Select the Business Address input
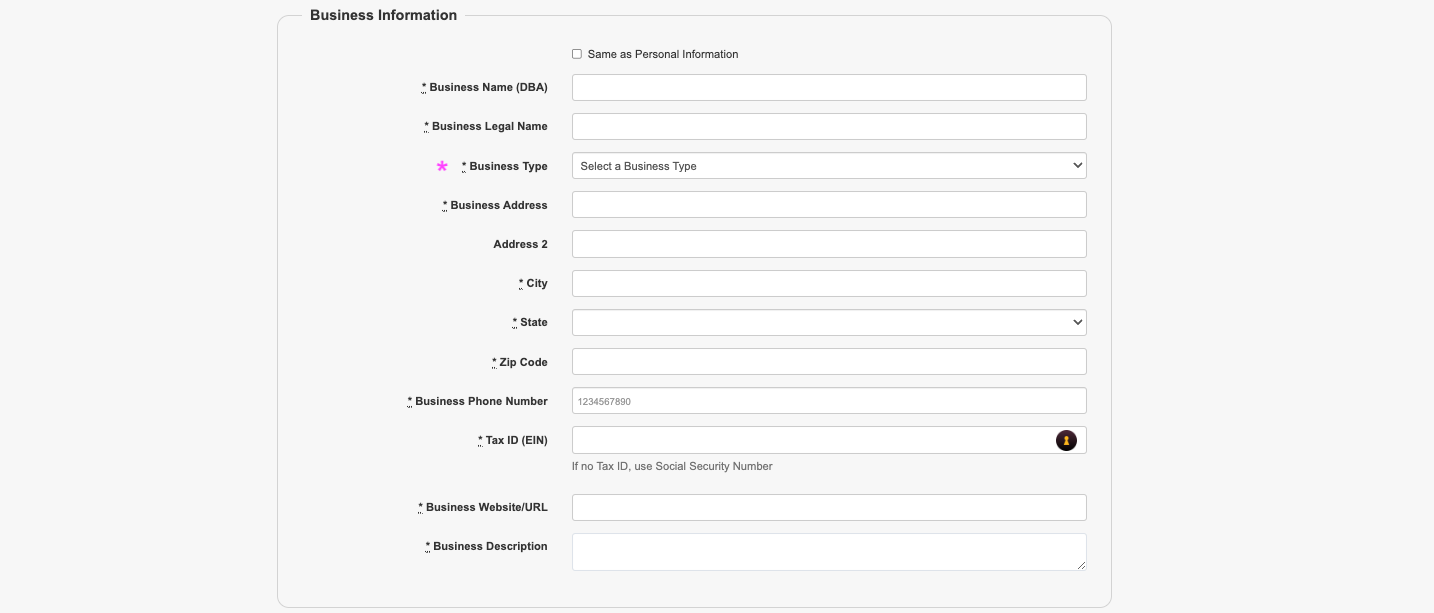The image size is (1434, 613). pyautogui.click(x=829, y=205)
